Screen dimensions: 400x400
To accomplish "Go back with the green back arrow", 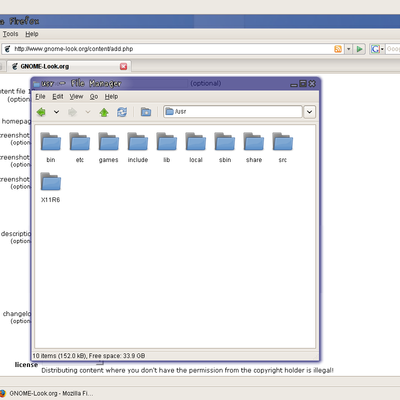I will [41, 112].
